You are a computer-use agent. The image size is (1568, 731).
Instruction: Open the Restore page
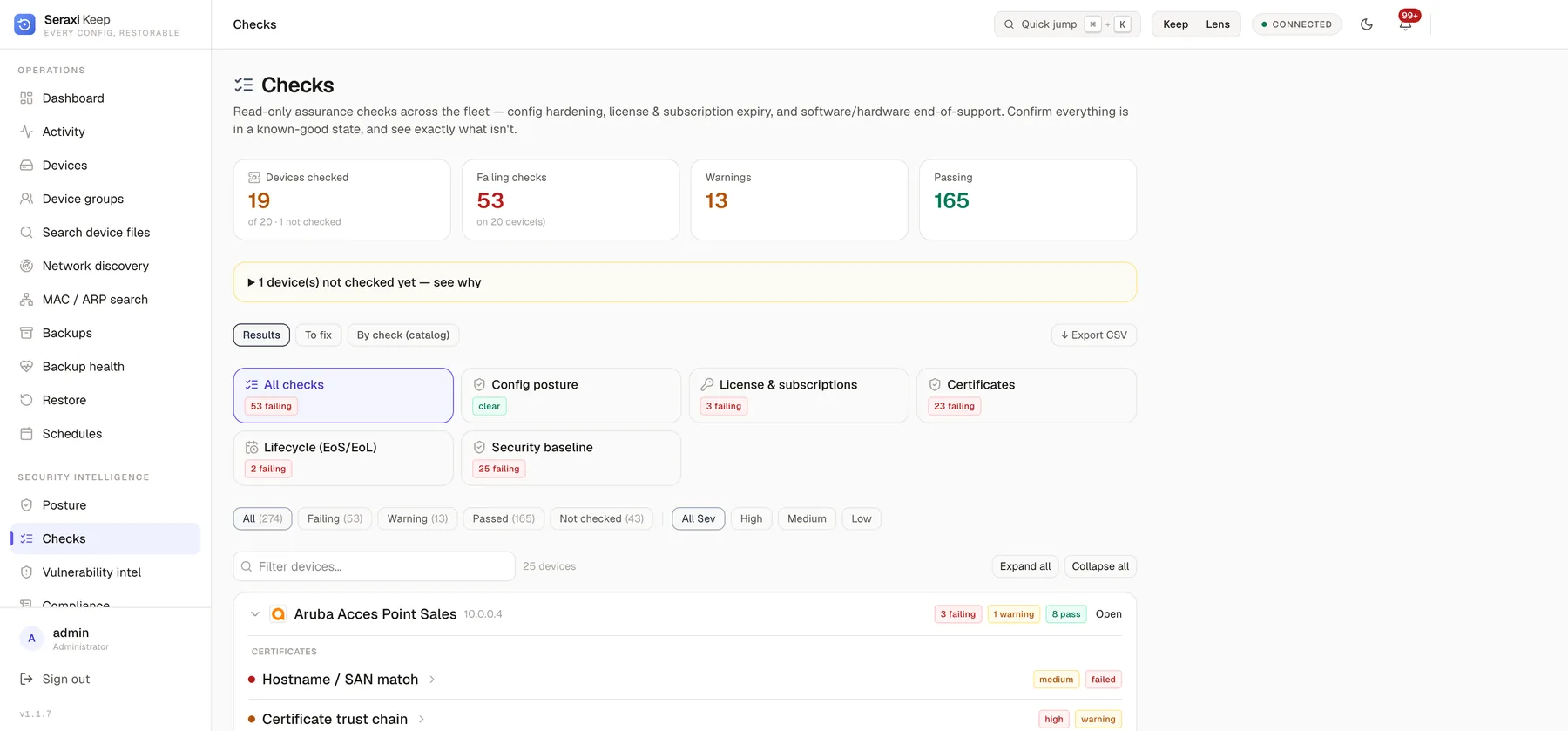click(105, 400)
